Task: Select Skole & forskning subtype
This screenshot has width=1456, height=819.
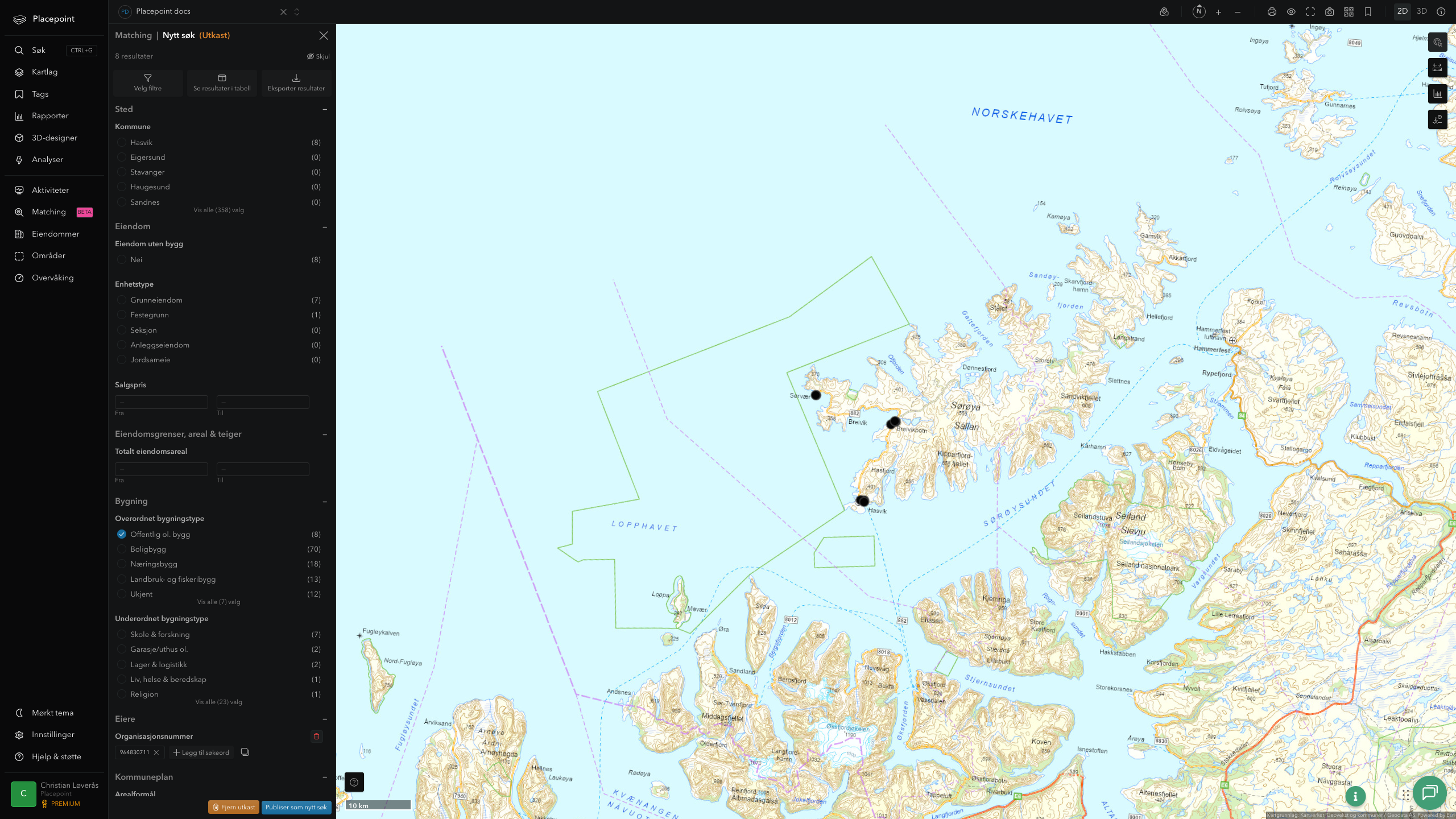Action: pyautogui.click(x=121, y=634)
